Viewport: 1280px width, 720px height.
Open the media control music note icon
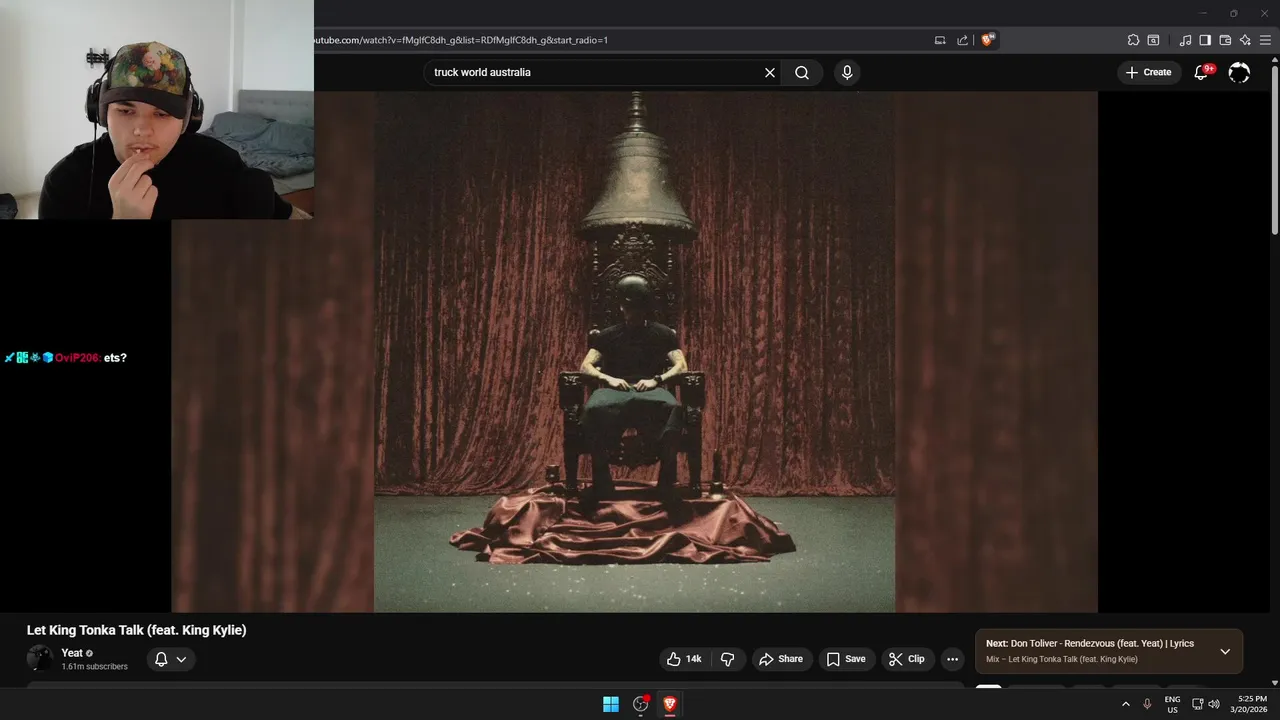1186,40
